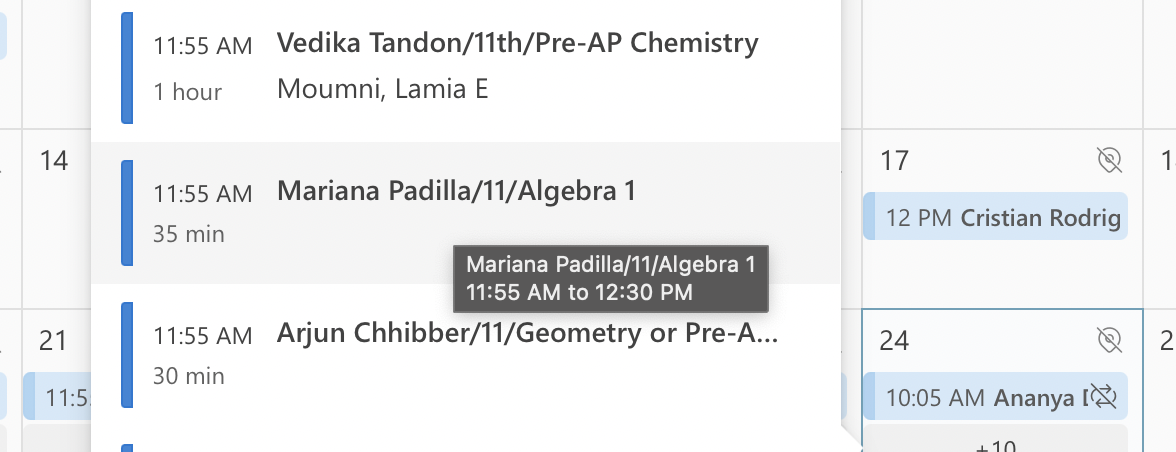Open Mariana Padilla Algebra 1 event title
The width and height of the screenshot is (1176, 452).
point(456,191)
